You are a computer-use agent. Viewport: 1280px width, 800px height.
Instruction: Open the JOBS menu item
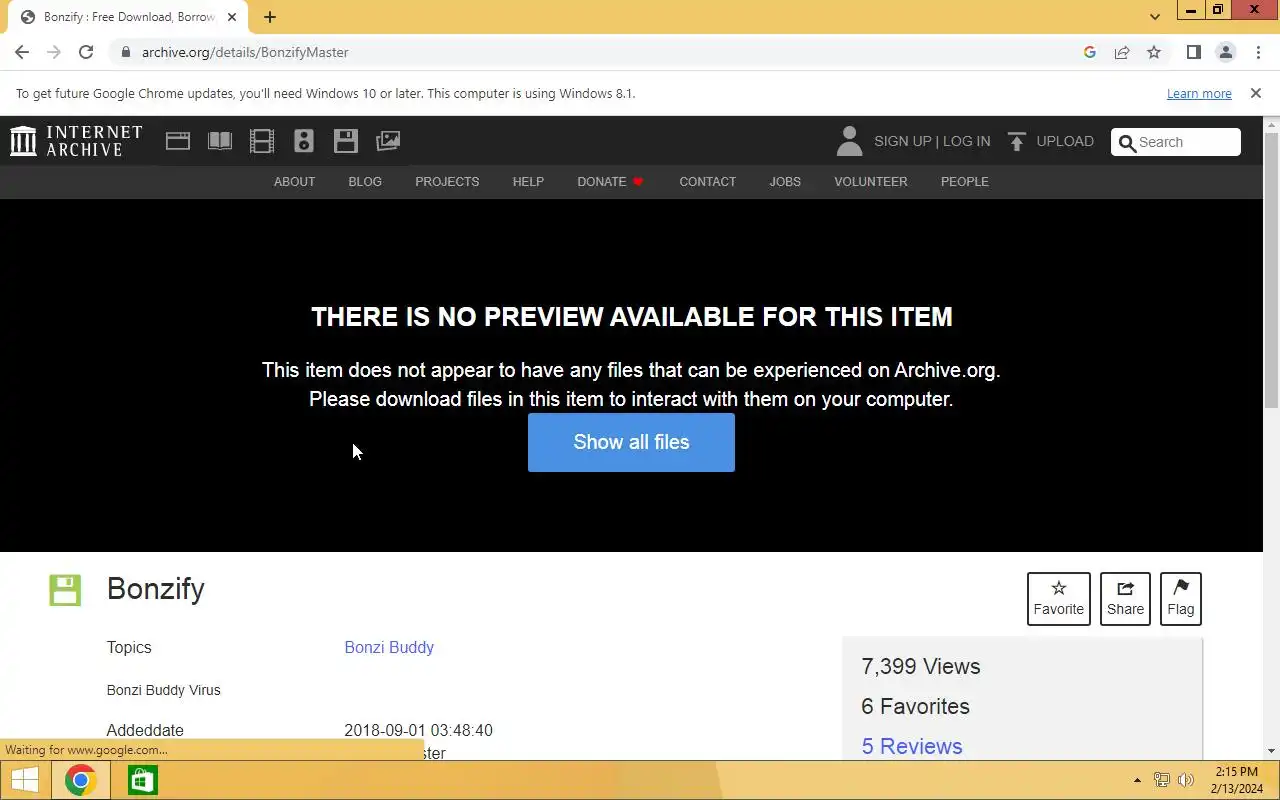[x=785, y=181]
